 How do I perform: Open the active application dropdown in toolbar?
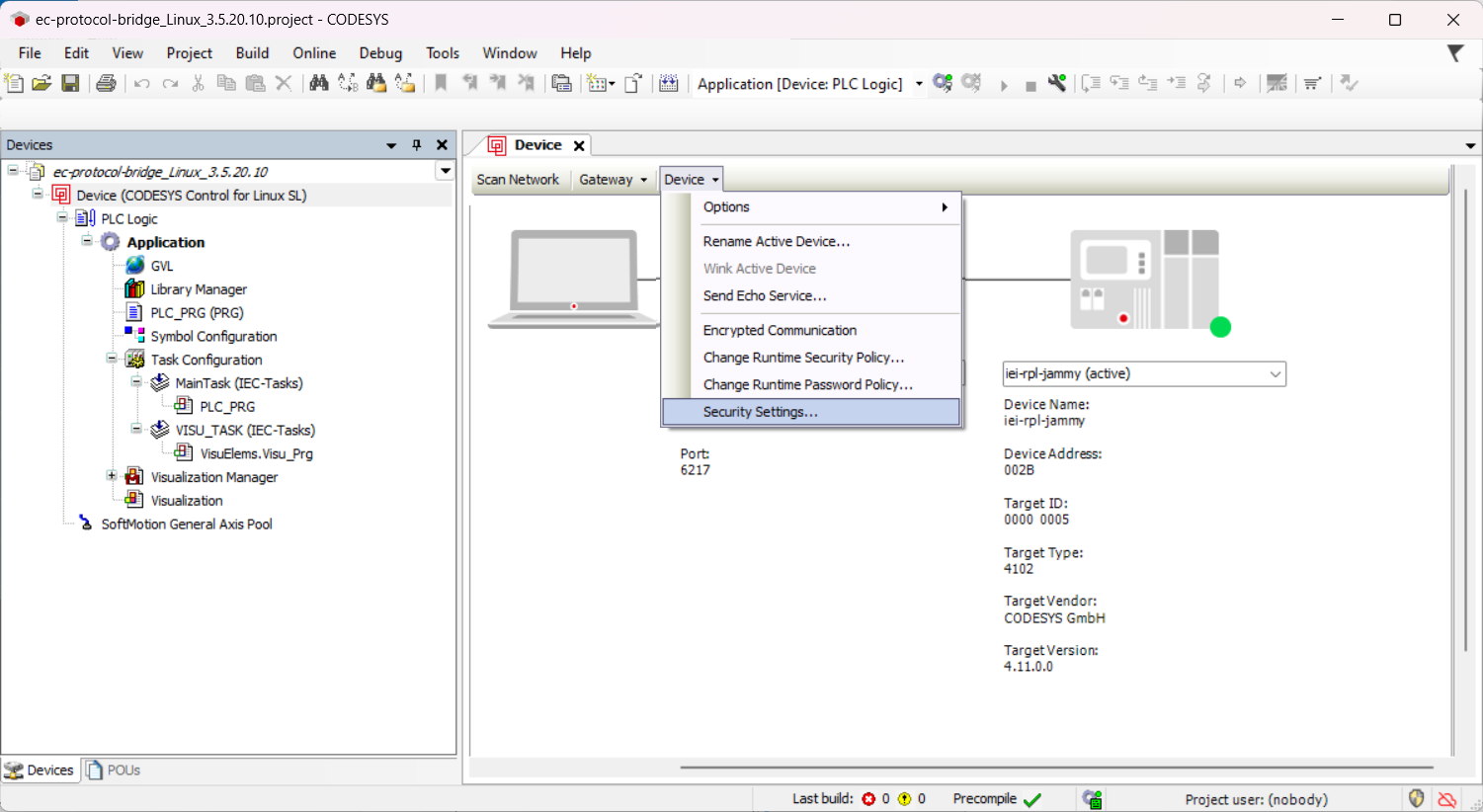919,84
